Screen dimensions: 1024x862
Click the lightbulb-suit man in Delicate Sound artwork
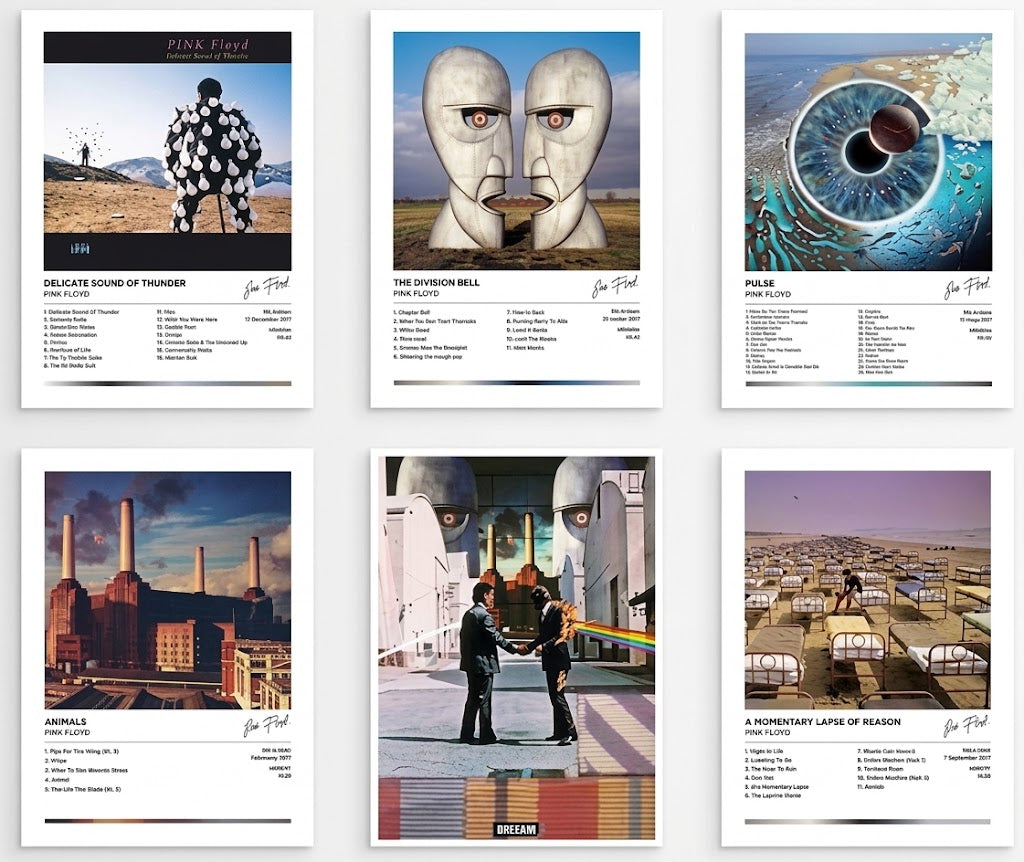click(x=211, y=155)
